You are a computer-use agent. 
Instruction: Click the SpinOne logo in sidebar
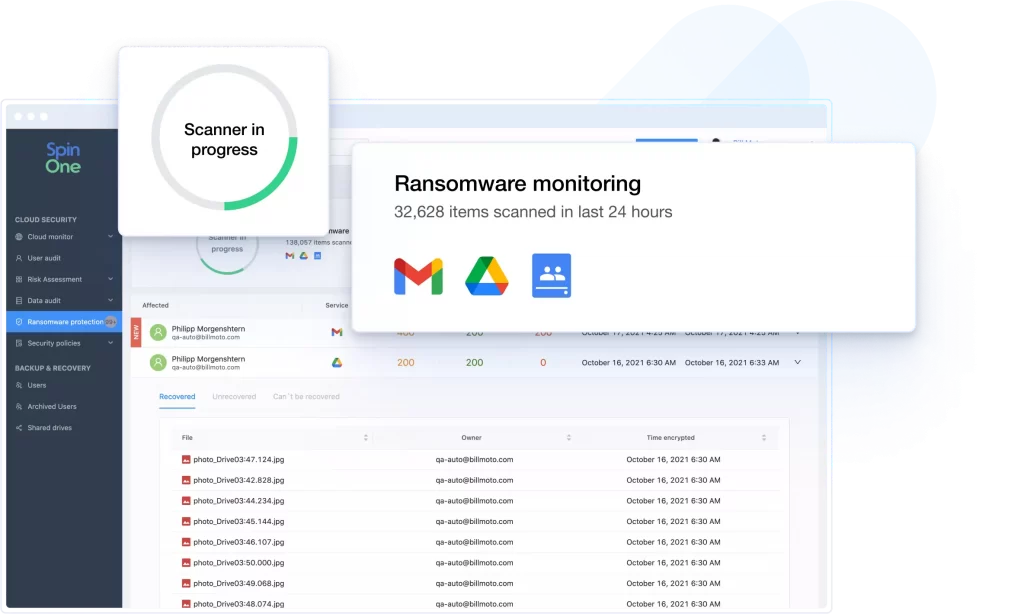click(63, 159)
